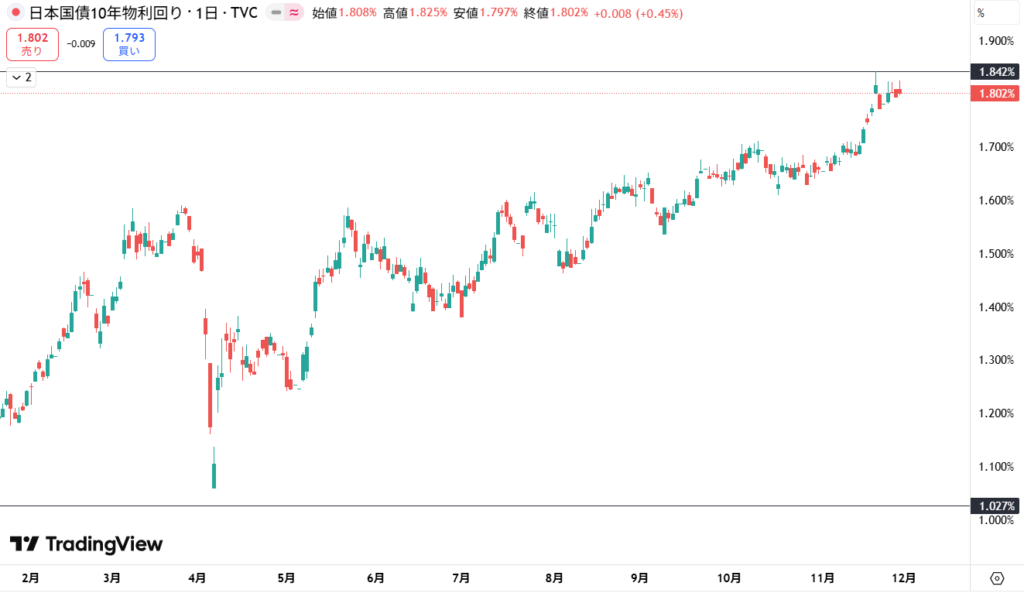
Task: Click the 4月 label on the time axis
Action: pyautogui.click(x=197, y=577)
